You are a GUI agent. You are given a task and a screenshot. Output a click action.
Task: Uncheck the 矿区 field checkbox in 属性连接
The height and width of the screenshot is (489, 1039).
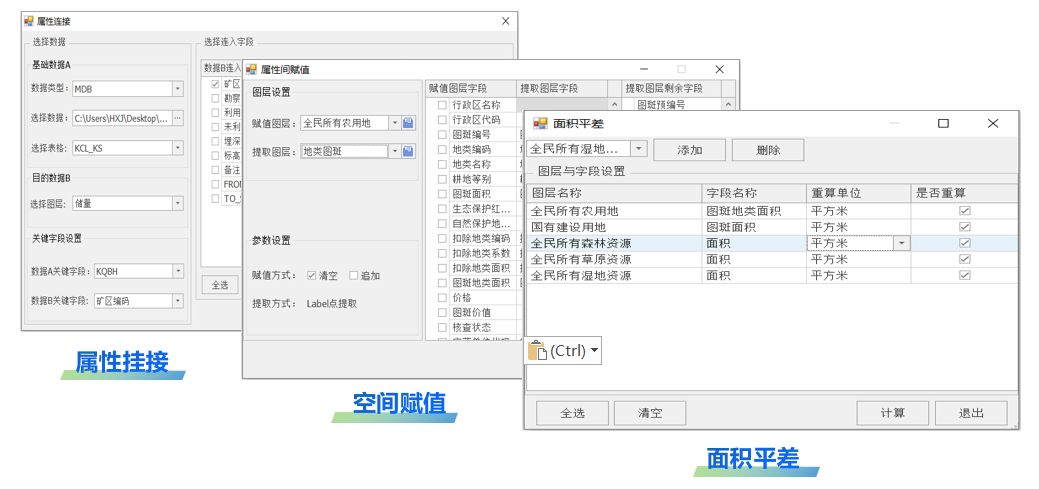(x=215, y=84)
